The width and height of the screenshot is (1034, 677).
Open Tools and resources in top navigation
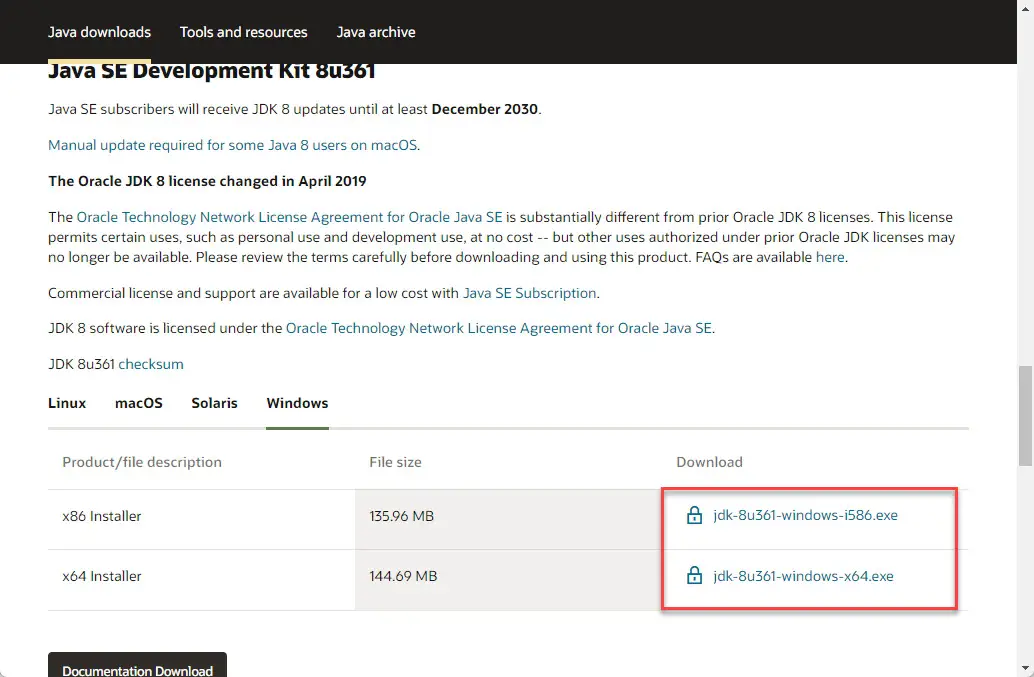pos(244,32)
